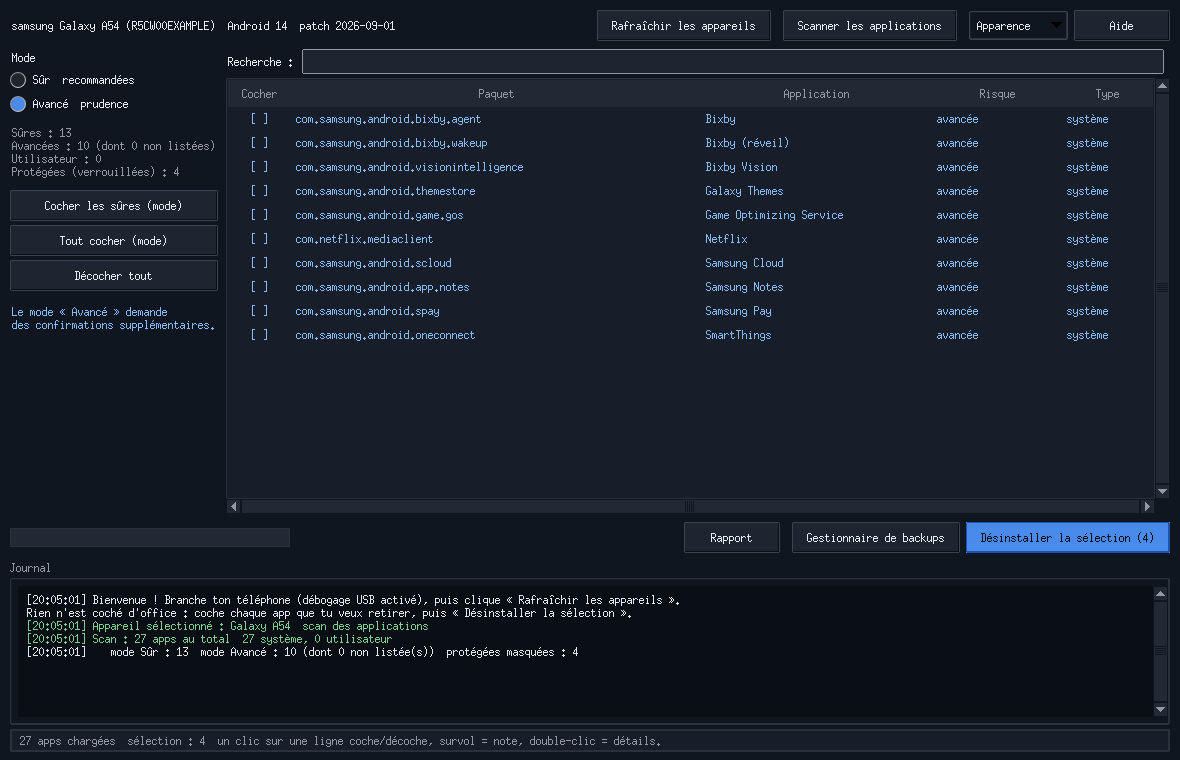Click the 'Samsung Pay' application name
This screenshot has height=760, width=1180.
[x=738, y=311]
